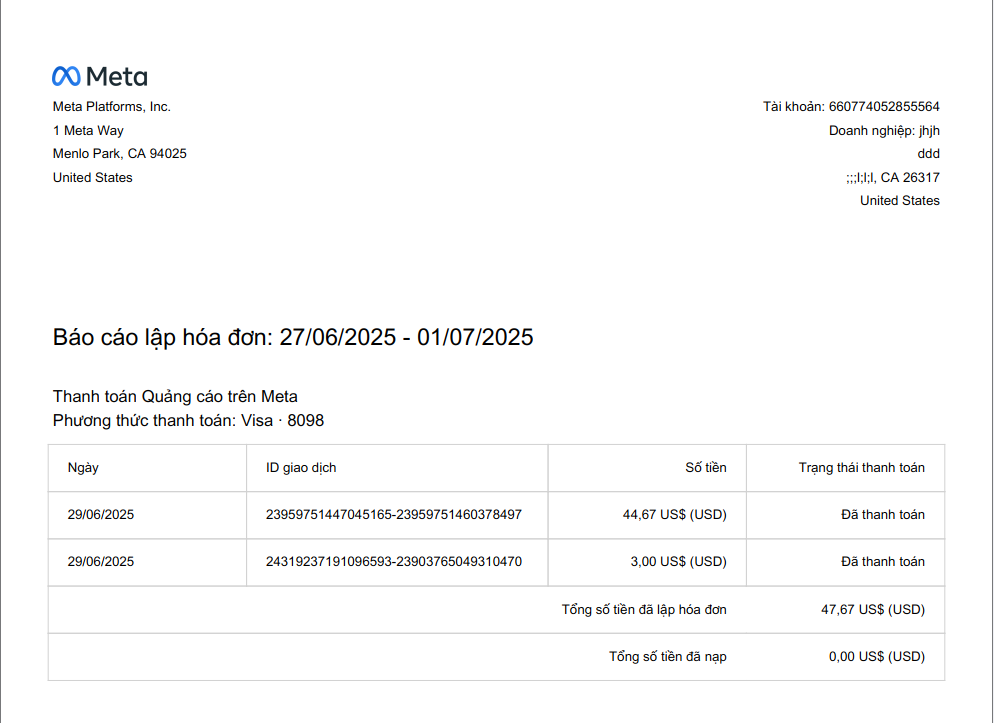Click the Số tiền column header

point(706,468)
